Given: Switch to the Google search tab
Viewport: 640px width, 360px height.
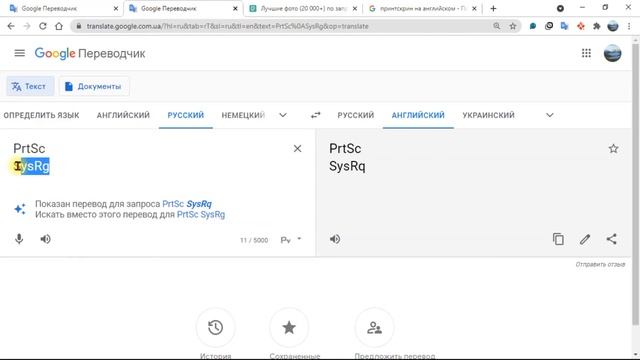Looking at the screenshot, I should tap(422, 8).
